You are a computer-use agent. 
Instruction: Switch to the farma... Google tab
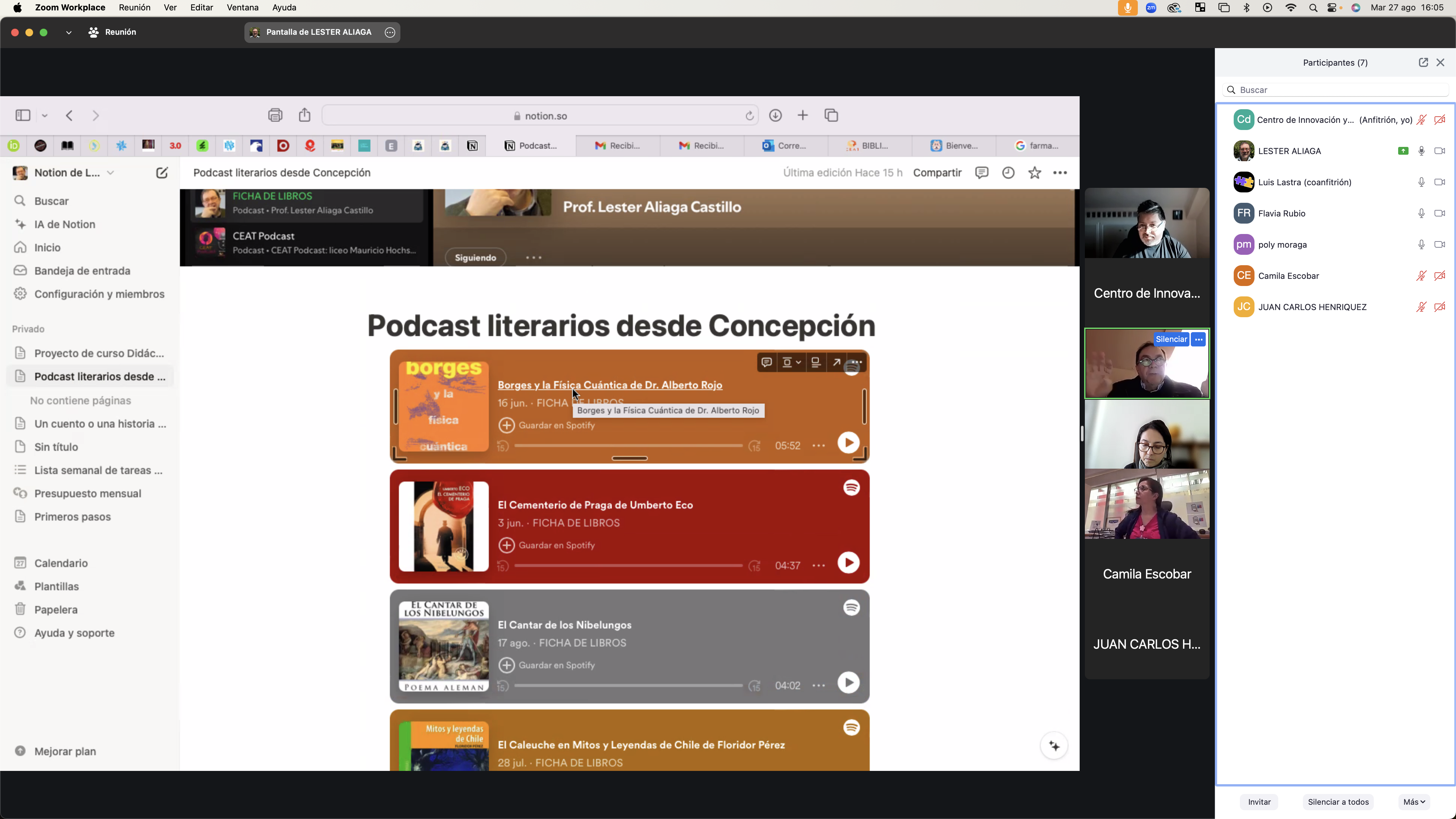point(1038,146)
